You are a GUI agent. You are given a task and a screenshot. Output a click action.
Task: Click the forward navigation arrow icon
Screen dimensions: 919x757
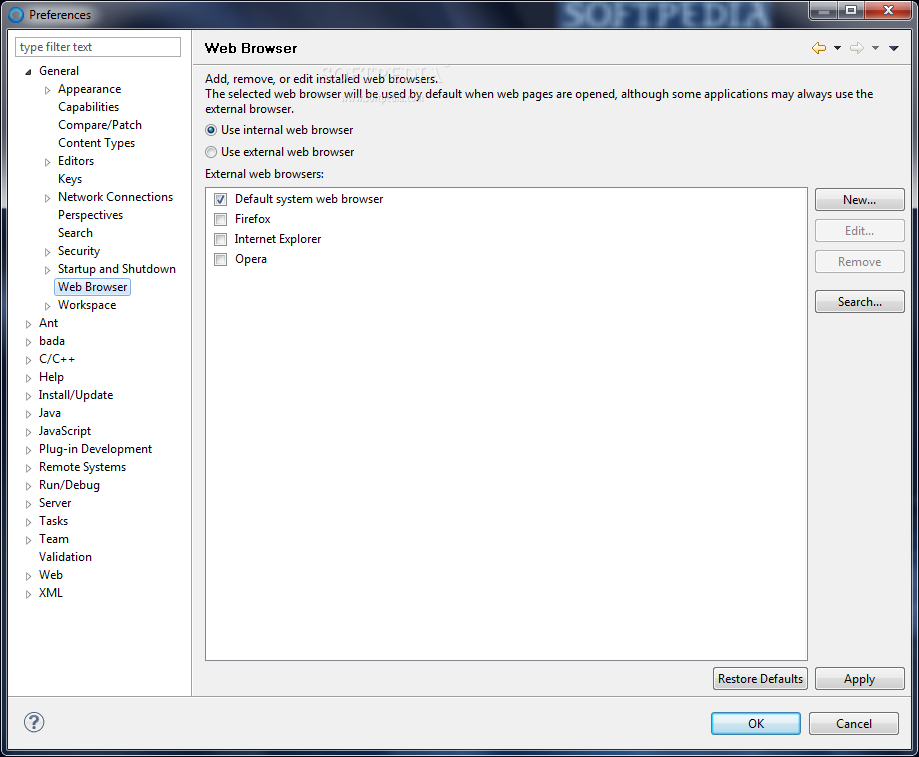tap(857, 48)
